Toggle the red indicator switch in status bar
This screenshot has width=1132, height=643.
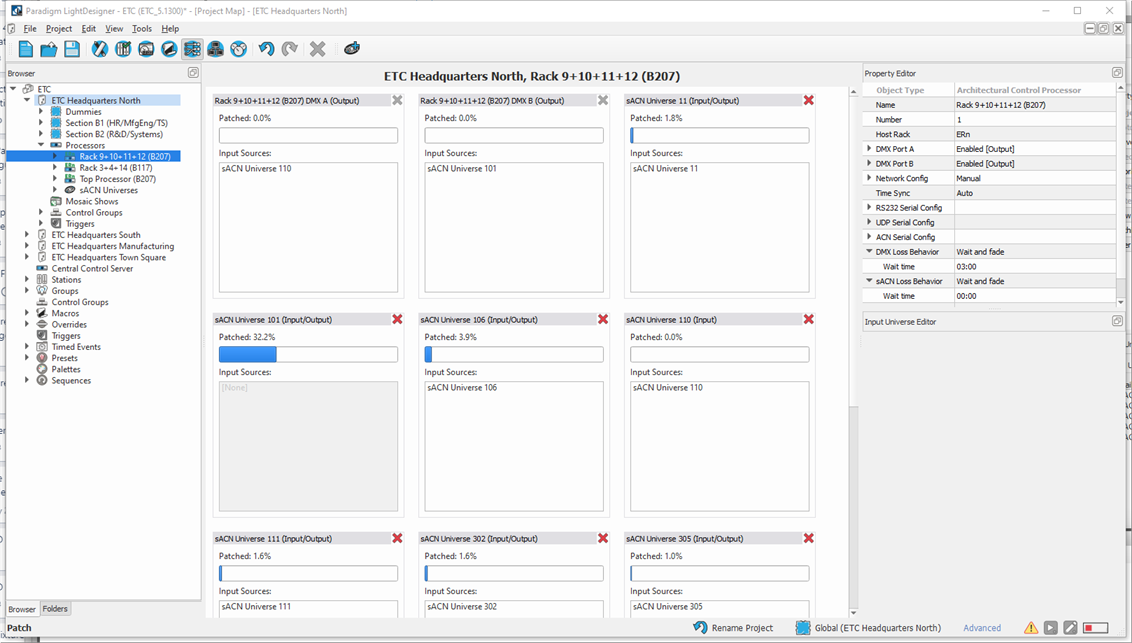tap(1095, 628)
